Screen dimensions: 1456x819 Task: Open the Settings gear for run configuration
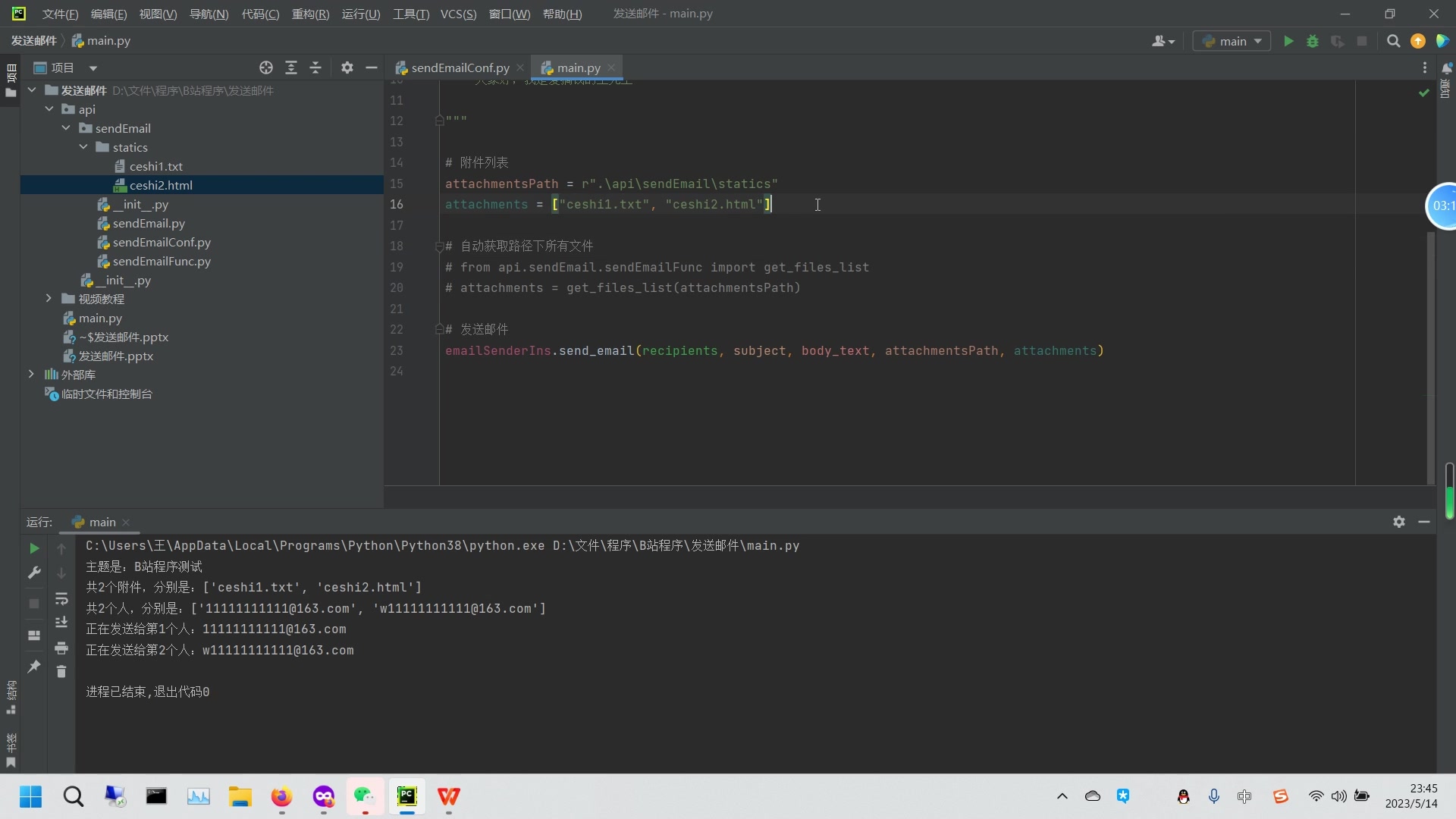click(x=1399, y=521)
